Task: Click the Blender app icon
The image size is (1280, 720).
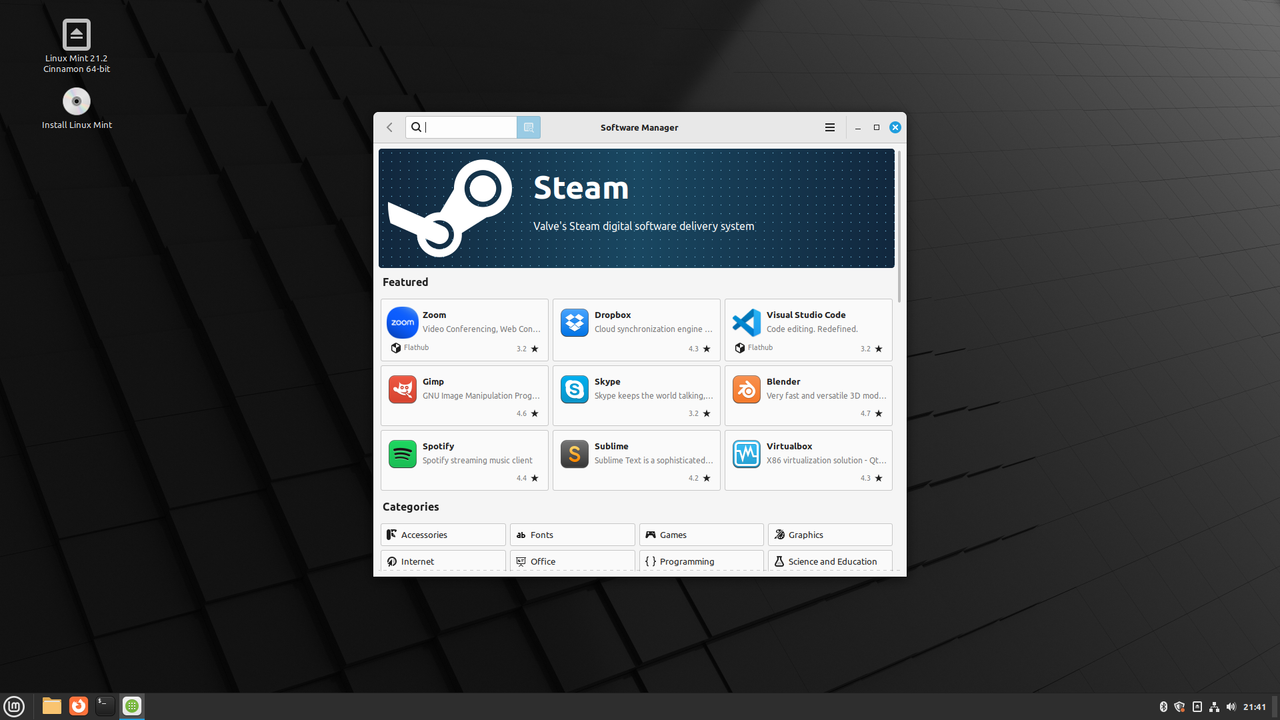Action: (x=746, y=389)
